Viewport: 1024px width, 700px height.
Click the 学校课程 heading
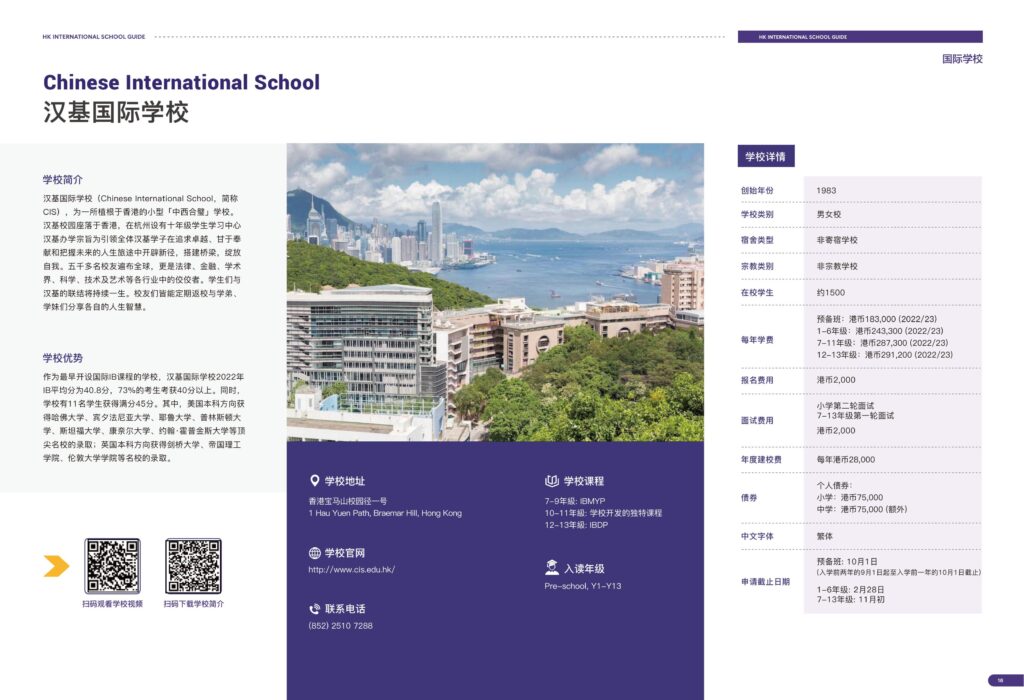[584, 481]
